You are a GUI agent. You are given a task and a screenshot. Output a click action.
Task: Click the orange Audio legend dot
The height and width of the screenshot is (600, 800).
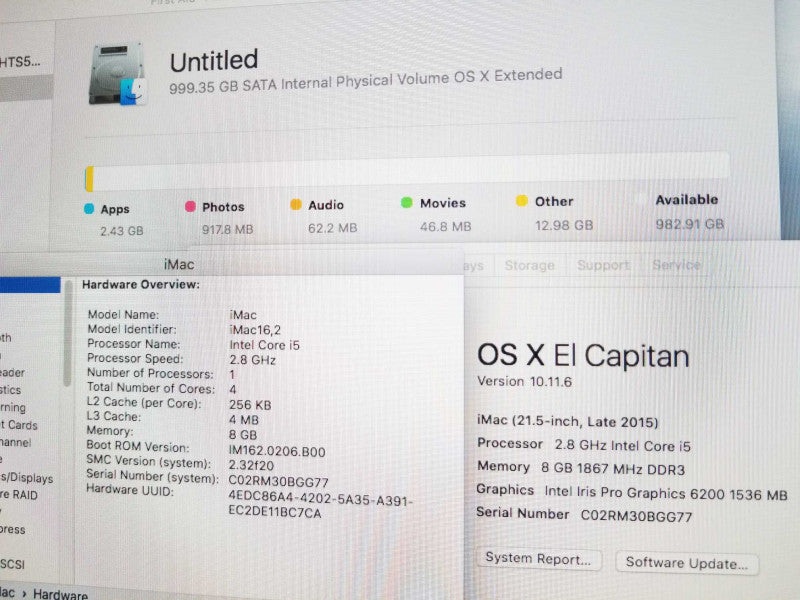tap(296, 204)
